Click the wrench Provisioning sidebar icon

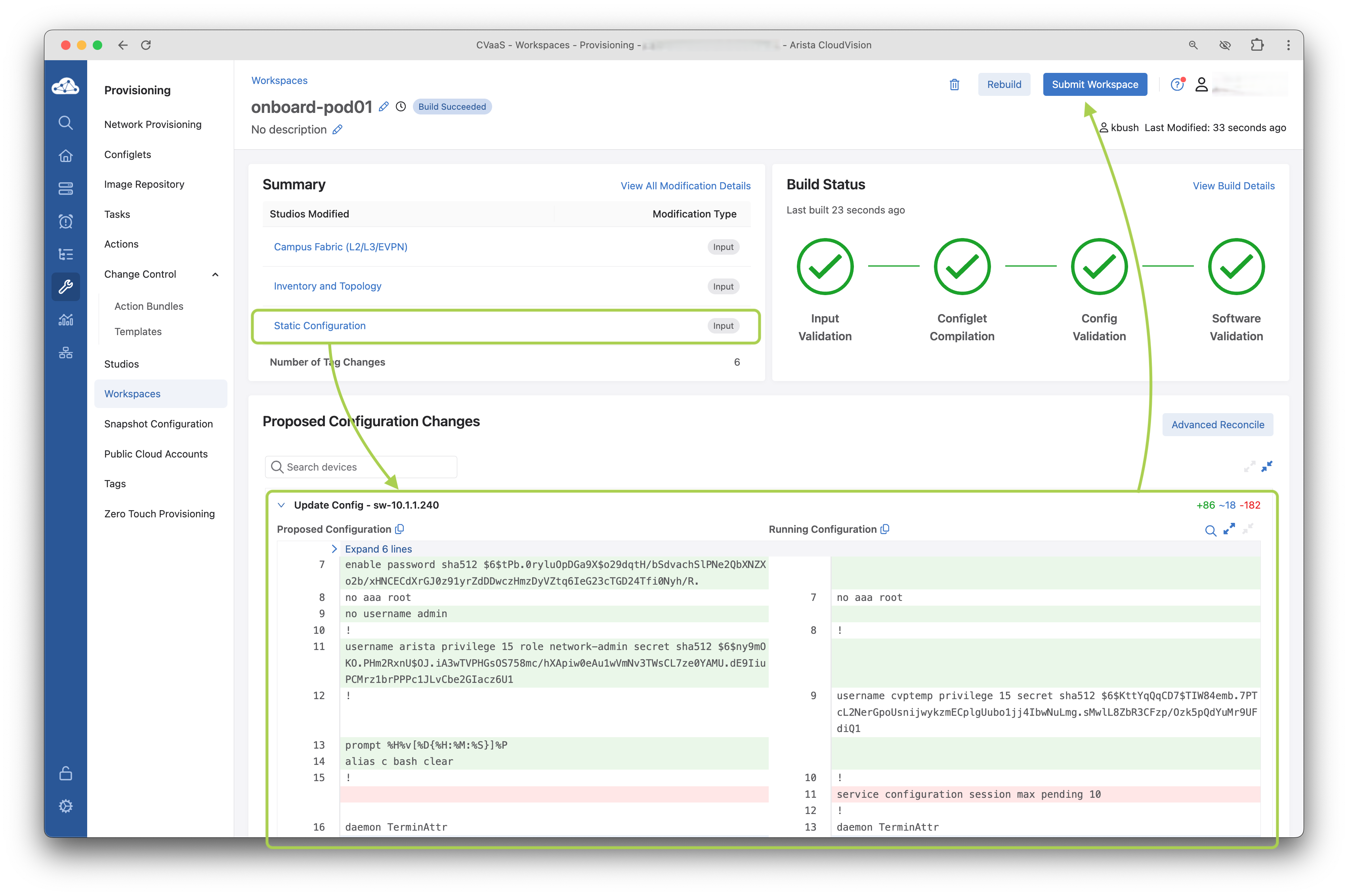tap(66, 286)
